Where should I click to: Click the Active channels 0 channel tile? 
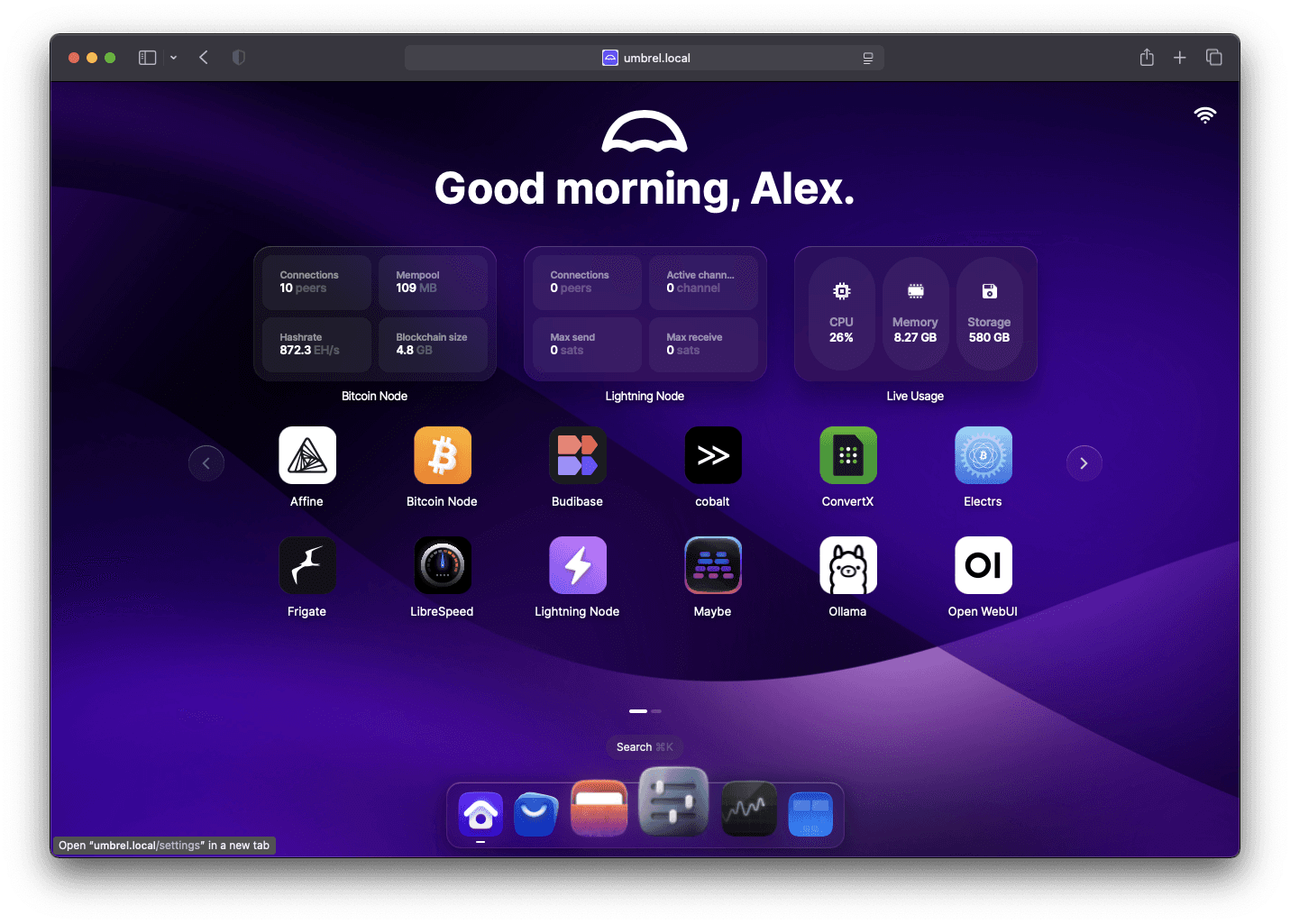coord(703,282)
